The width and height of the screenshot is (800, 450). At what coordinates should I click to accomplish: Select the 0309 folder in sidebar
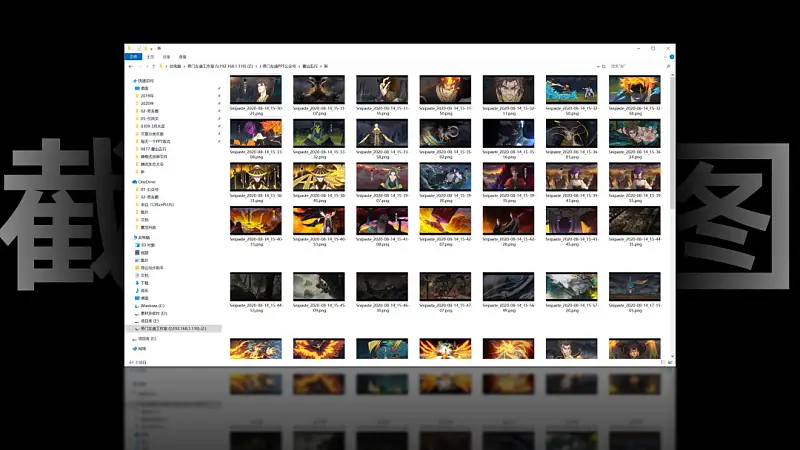150,126
